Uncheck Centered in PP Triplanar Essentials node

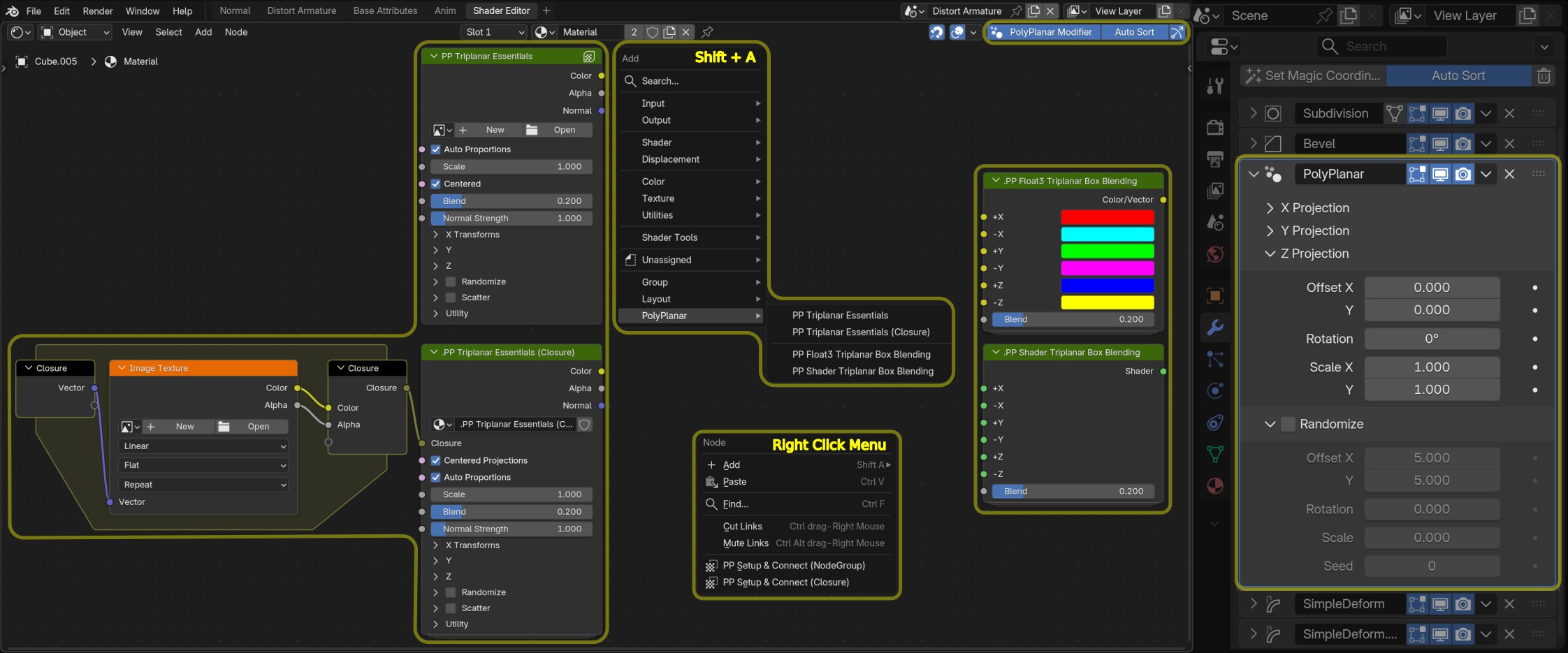[436, 184]
